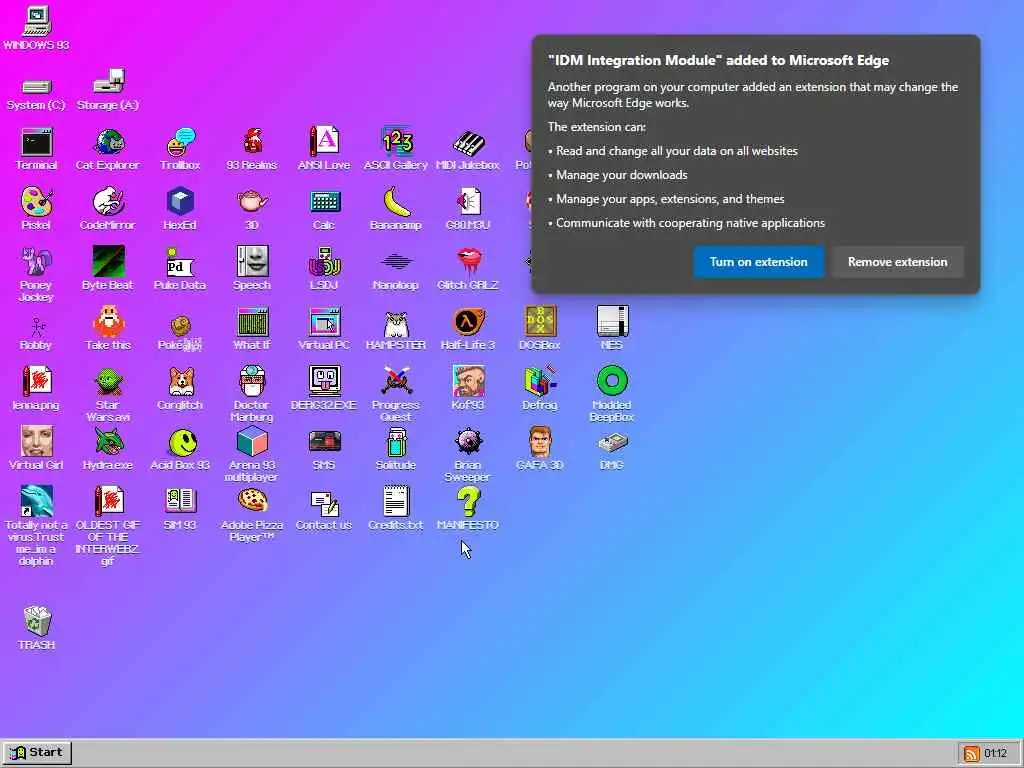Viewport: 1024px width, 768px height.
Task: Launch Progress Quest crossed swords icon
Action: click(x=396, y=381)
